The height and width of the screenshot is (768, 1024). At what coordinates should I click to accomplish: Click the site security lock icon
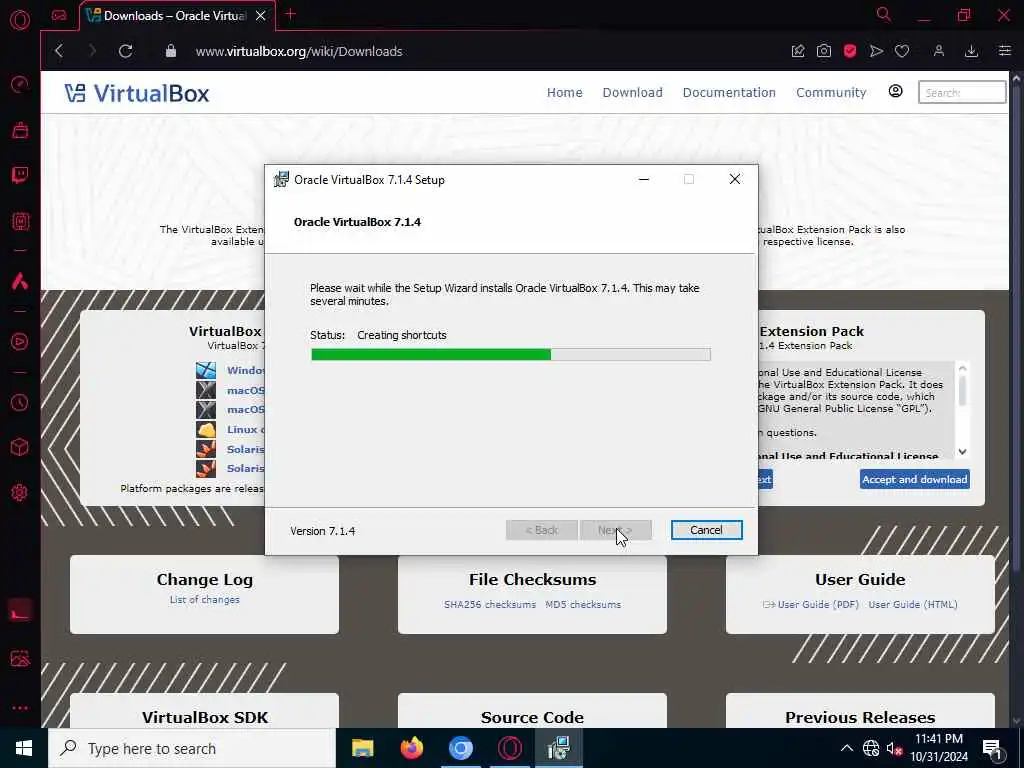point(170,51)
